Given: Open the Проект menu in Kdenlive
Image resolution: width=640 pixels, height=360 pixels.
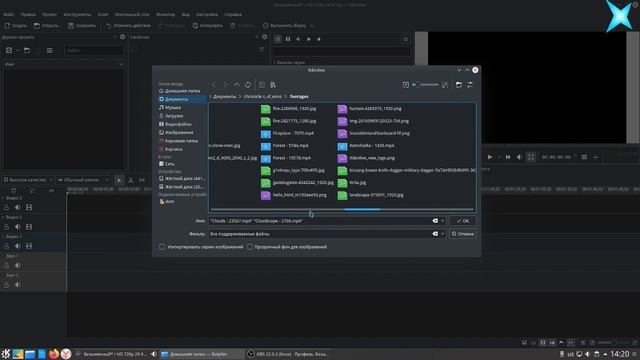Looking at the screenshot, I should click(x=49, y=14).
